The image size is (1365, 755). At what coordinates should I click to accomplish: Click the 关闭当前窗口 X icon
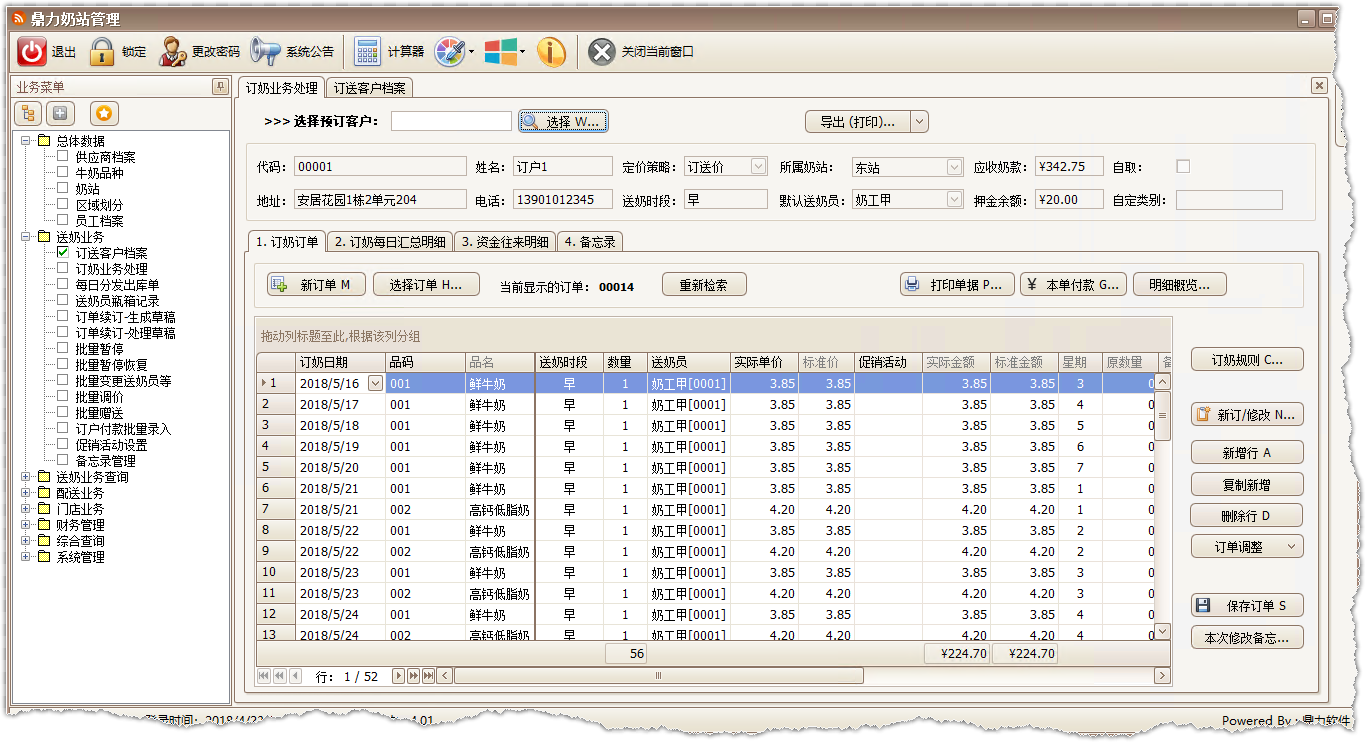pyautogui.click(x=601, y=52)
